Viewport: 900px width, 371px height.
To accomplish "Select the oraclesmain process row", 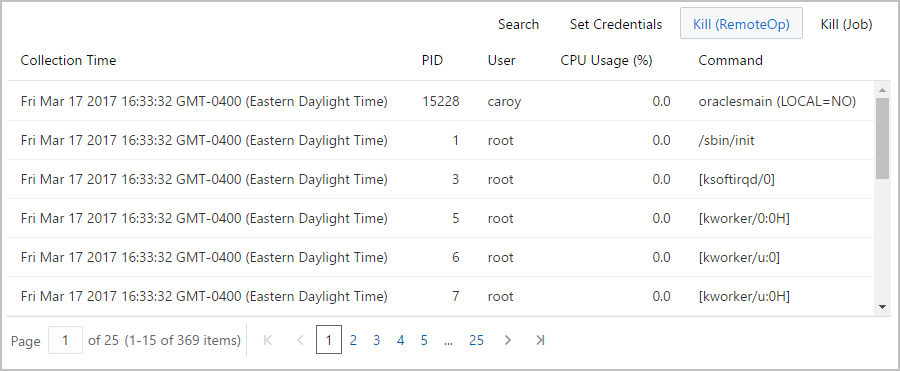I will click(x=441, y=102).
